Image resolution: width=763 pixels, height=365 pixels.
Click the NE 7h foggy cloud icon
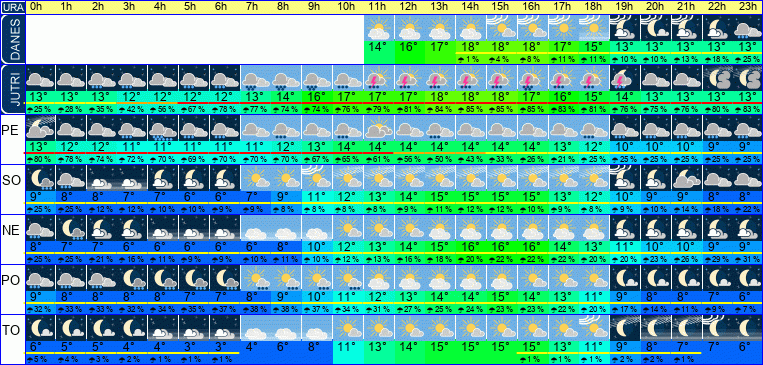[x=256, y=228]
